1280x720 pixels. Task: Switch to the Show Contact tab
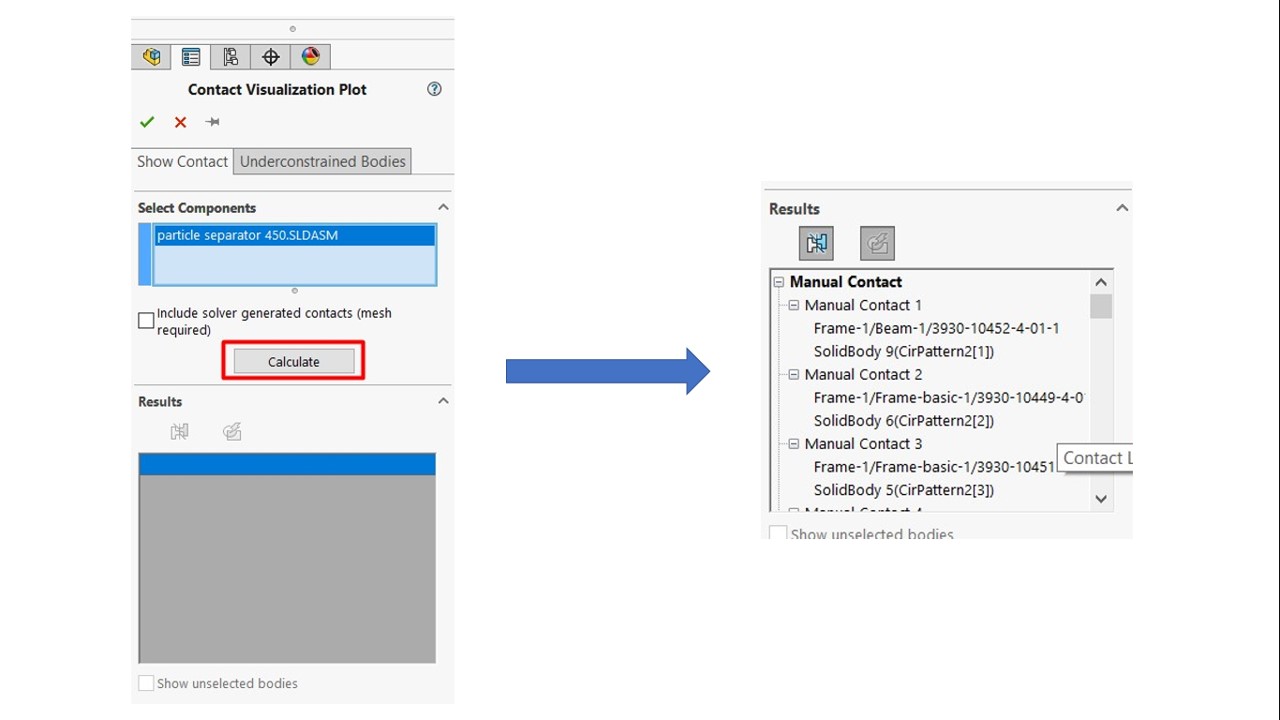182,161
